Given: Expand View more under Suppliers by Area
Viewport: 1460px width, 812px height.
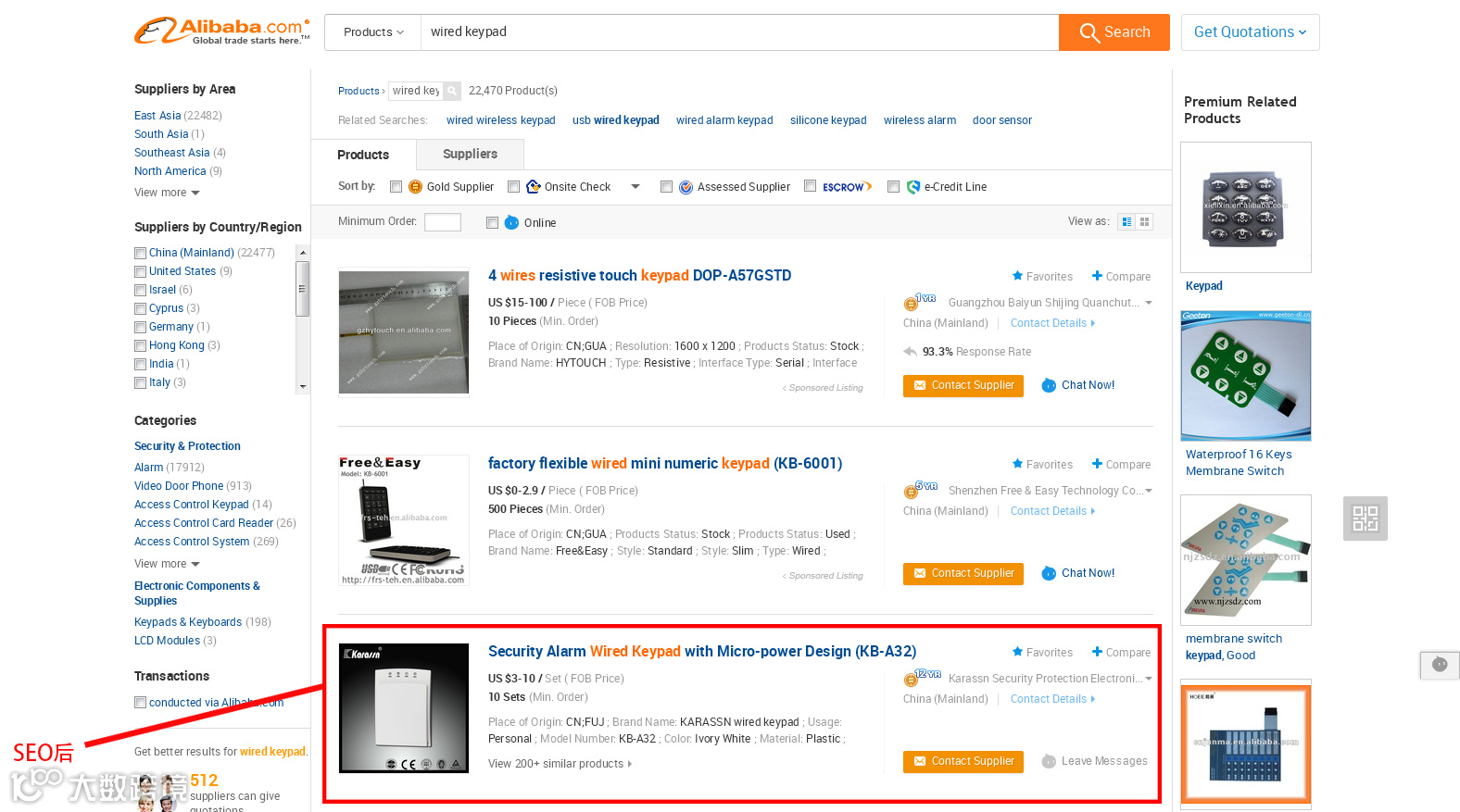Looking at the screenshot, I should [x=167, y=193].
